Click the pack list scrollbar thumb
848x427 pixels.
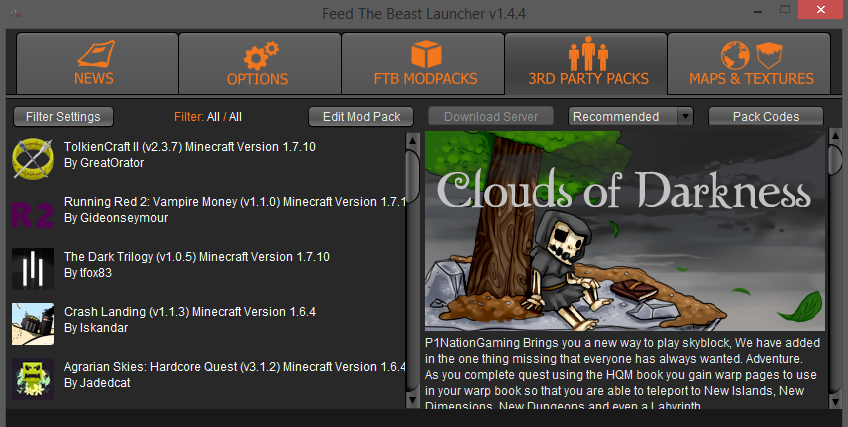pos(413,176)
